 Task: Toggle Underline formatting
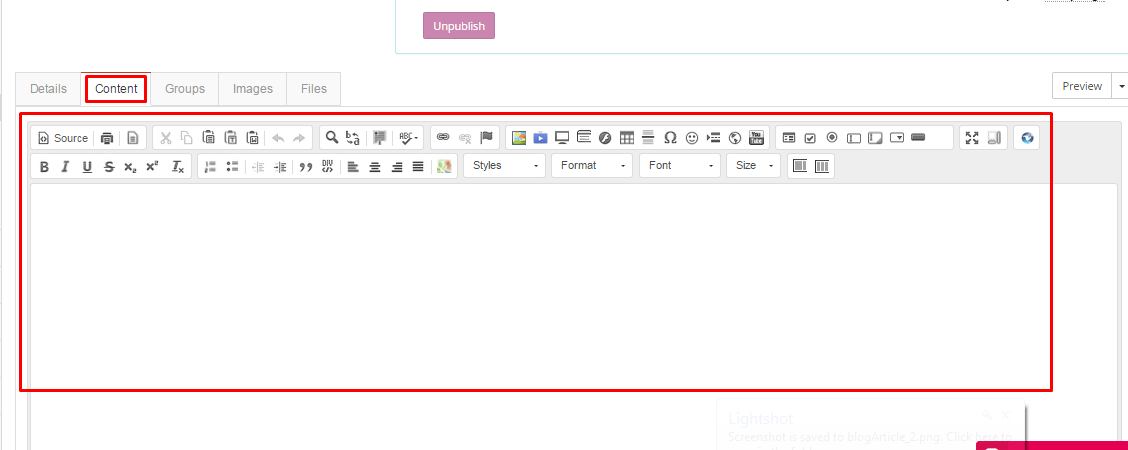pos(87,167)
